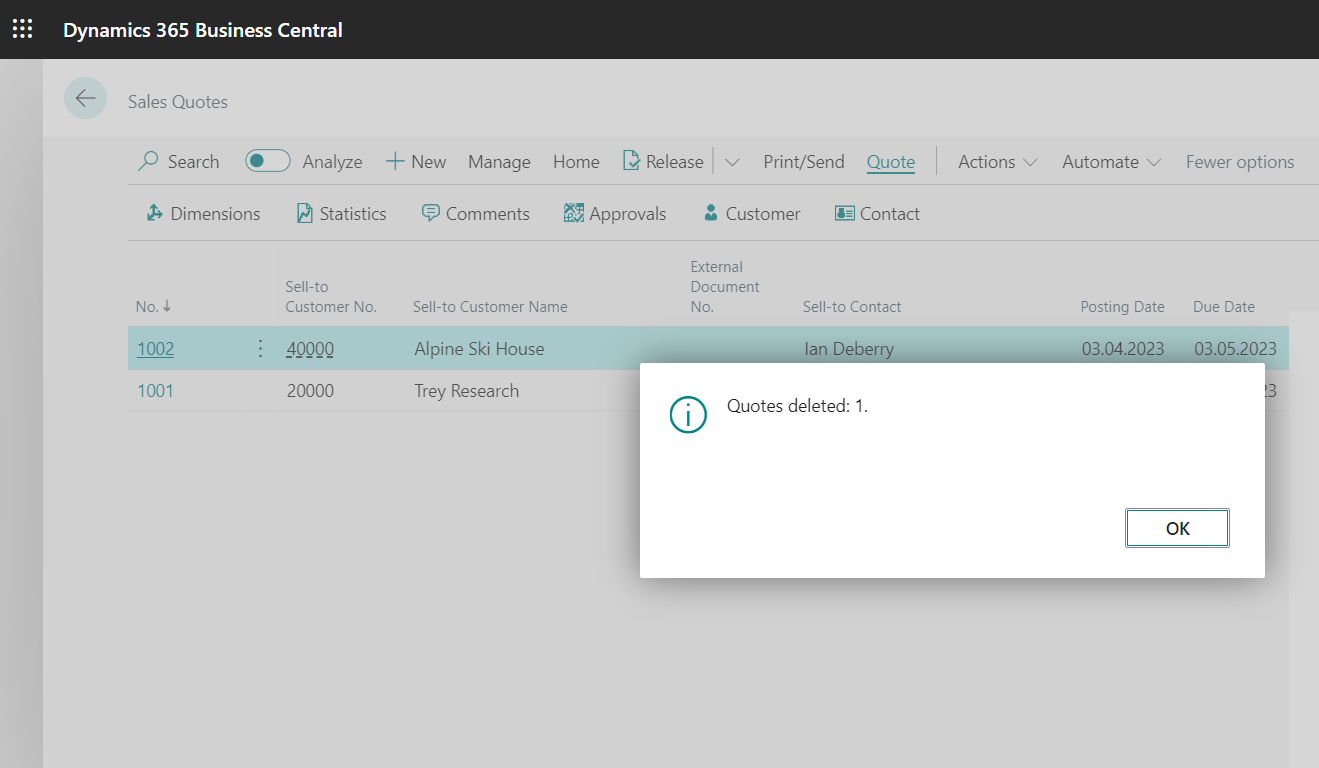Viewport: 1319px width, 768px height.
Task: Open the Manage menu
Action: pos(499,162)
